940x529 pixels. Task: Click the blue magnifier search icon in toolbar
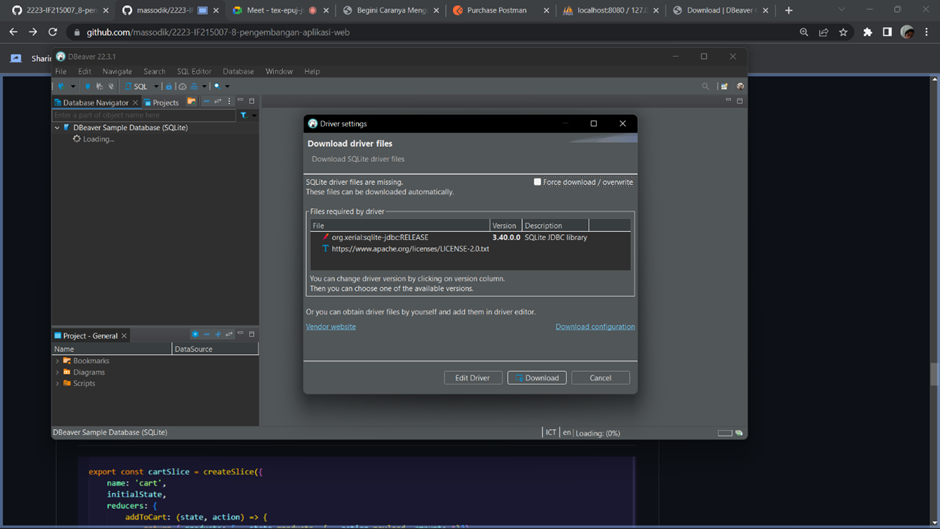click(x=217, y=86)
